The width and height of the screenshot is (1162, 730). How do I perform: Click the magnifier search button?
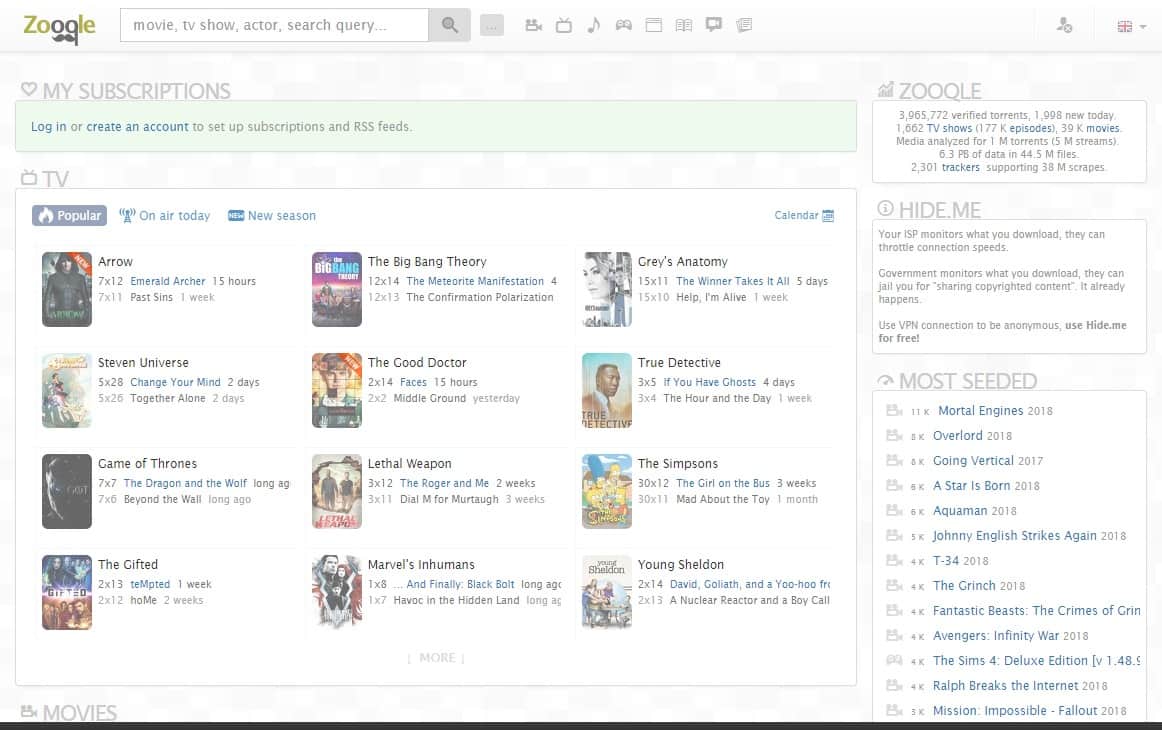[449, 25]
